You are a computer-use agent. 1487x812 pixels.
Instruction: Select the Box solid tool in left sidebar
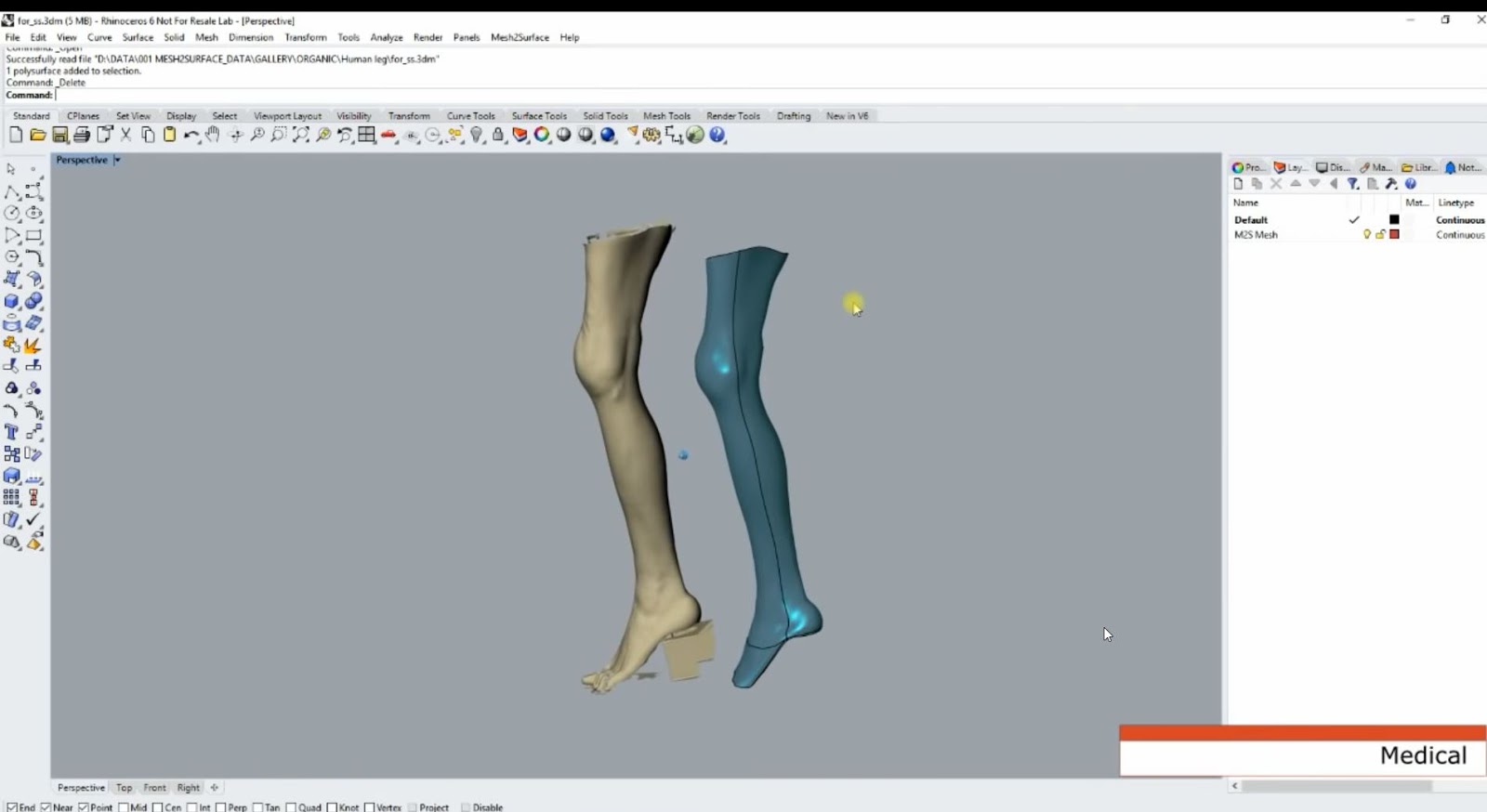pyautogui.click(x=12, y=301)
